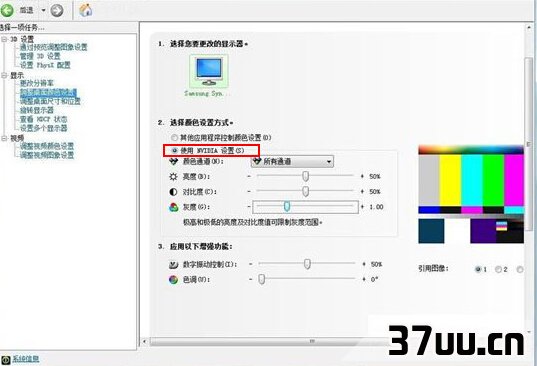Click the gamma color-circles icon
The height and width of the screenshot is (366, 537).
point(174,207)
